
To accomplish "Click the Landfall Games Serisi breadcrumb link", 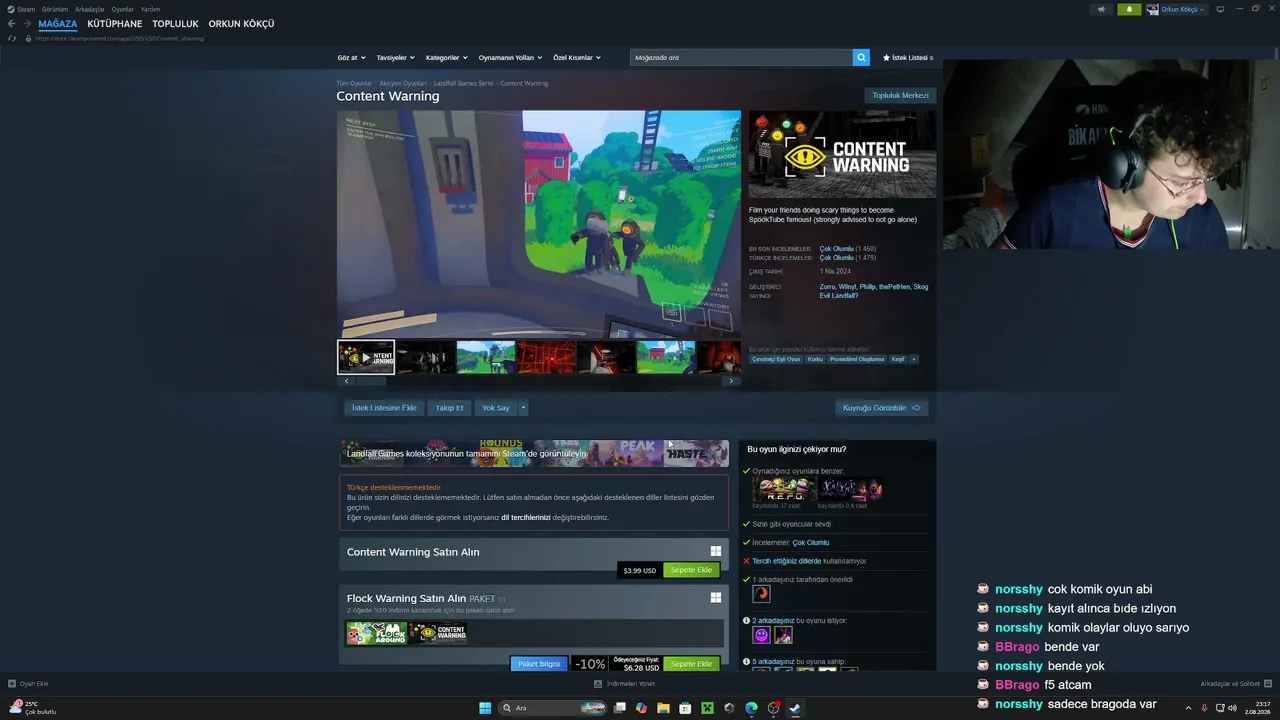I will point(464,83).
